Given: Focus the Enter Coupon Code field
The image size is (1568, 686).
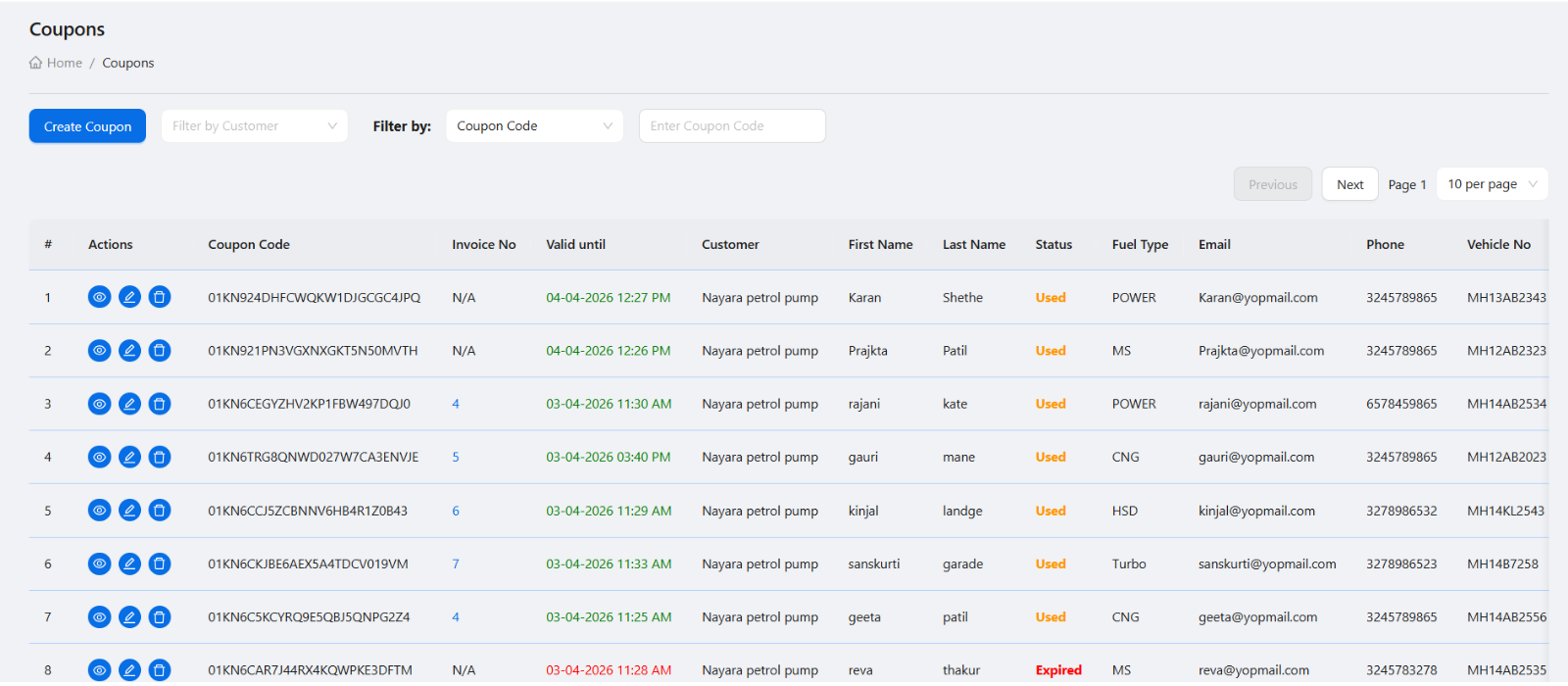Looking at the screenshot, I should point(732,125).
